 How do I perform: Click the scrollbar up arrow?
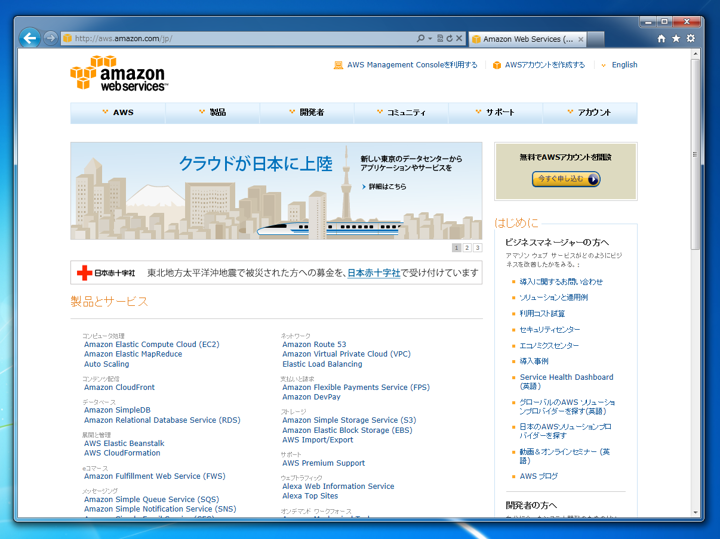pos(695,54)
